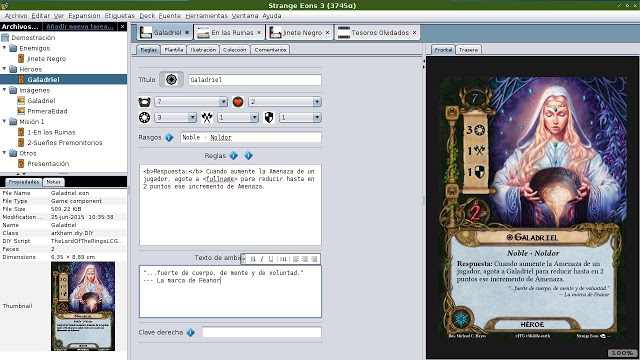
Task: Open the Herramientas menu
Action: point(207,16)
